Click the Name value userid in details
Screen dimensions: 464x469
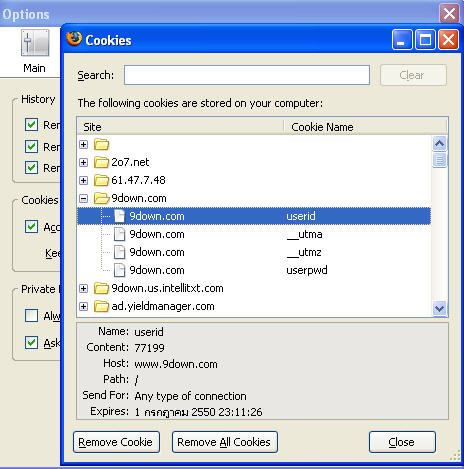pyautogui.click(x=149, y=332)
